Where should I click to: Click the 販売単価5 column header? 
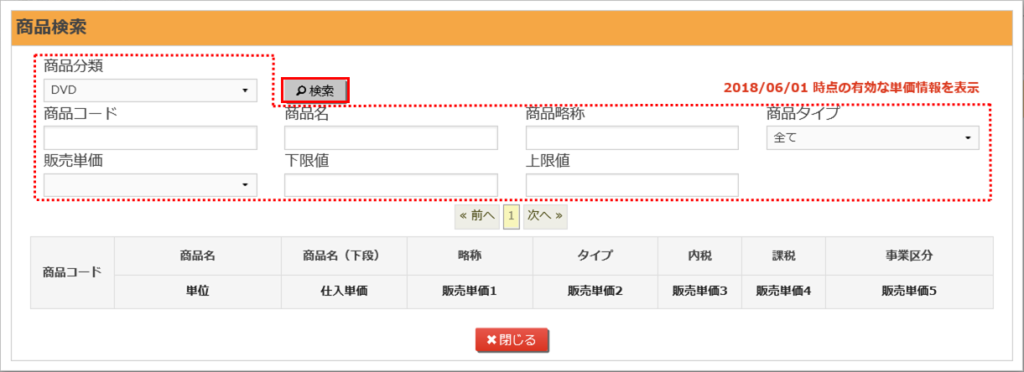(909, 292)
